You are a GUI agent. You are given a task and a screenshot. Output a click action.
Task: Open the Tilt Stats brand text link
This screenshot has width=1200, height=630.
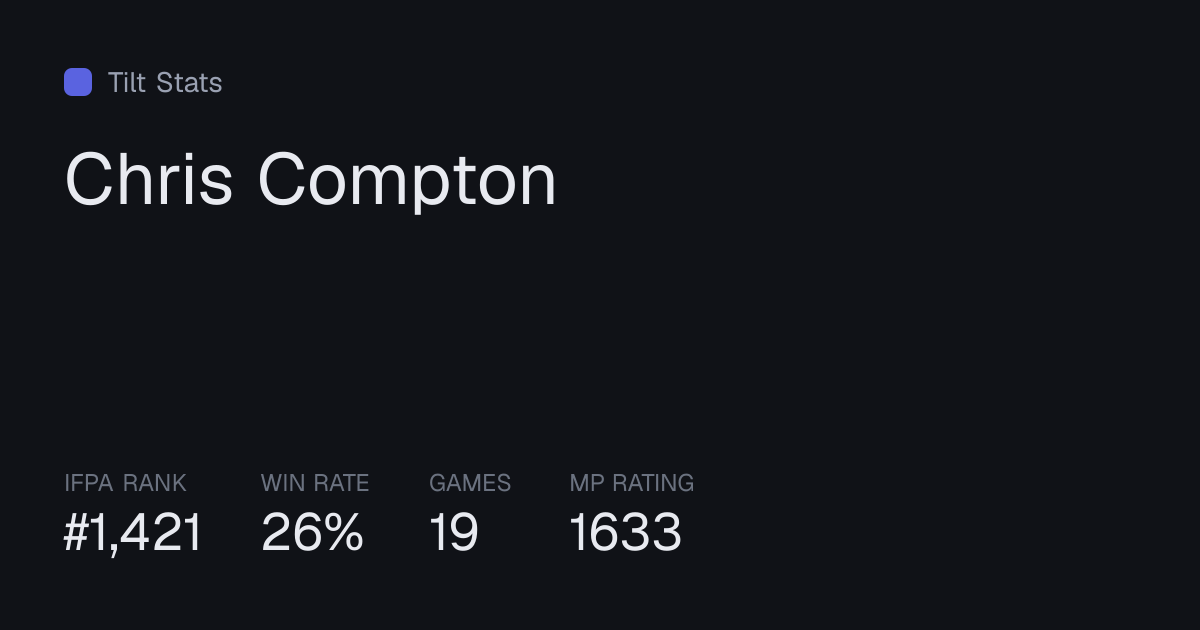(x=165, y=82)
